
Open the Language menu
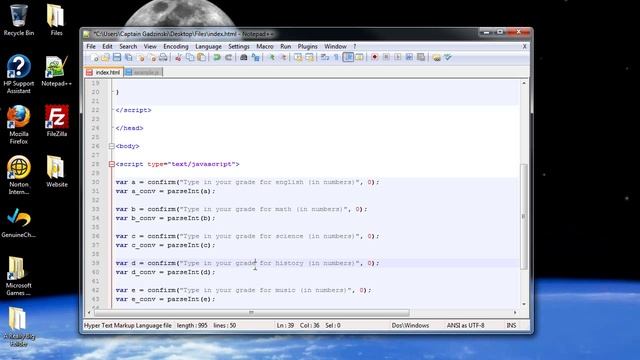tap(208, 47)
